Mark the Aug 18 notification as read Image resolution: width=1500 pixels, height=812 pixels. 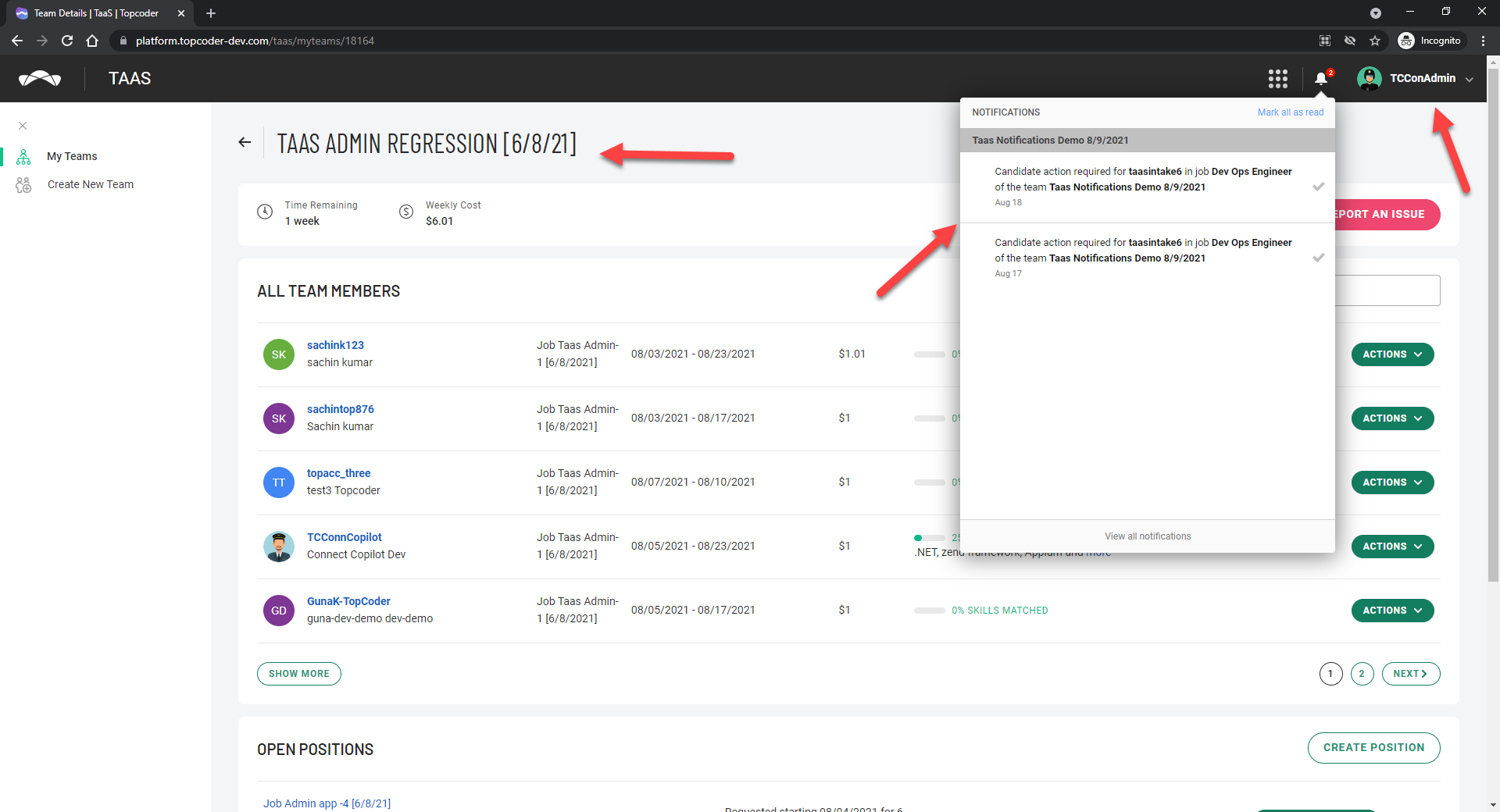tap(1318, 187)
